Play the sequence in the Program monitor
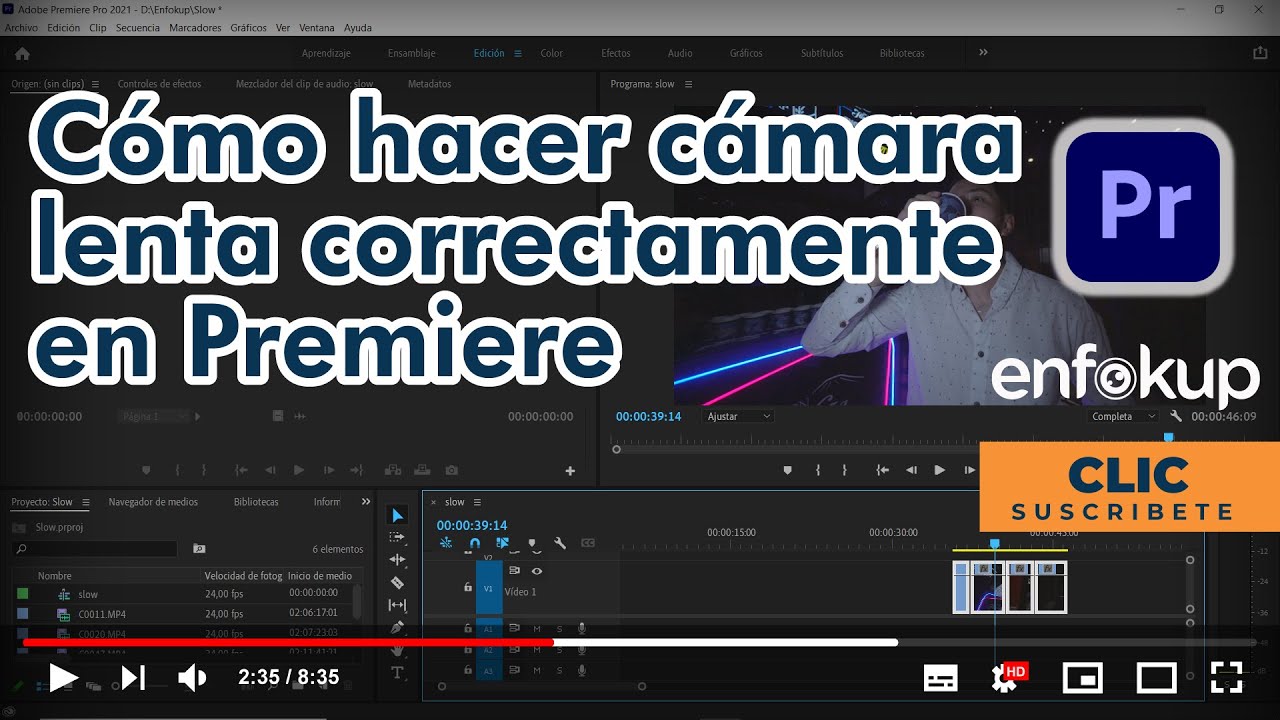The height and width of the screenshot is (720, 1280). click(x=939, y=470)
